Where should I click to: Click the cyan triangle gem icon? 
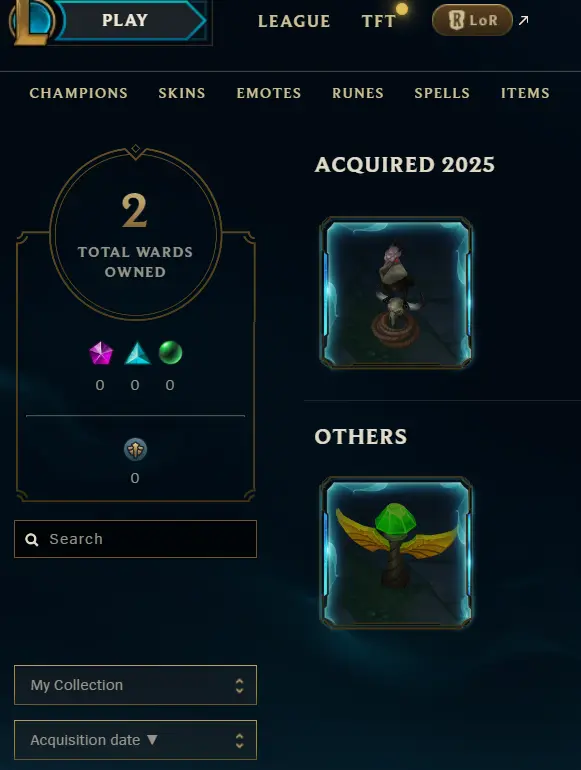(x=137, y=353)
